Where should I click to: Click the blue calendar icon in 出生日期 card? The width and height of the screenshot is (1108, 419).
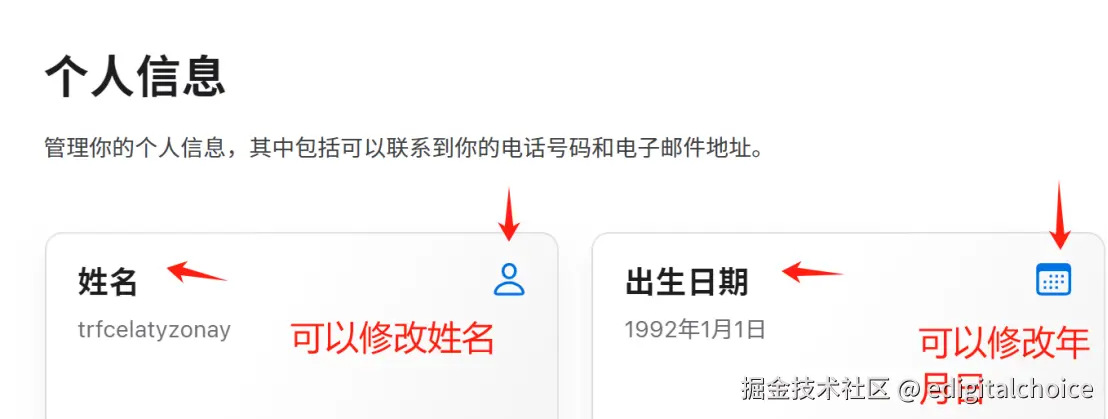(1054, 279)
